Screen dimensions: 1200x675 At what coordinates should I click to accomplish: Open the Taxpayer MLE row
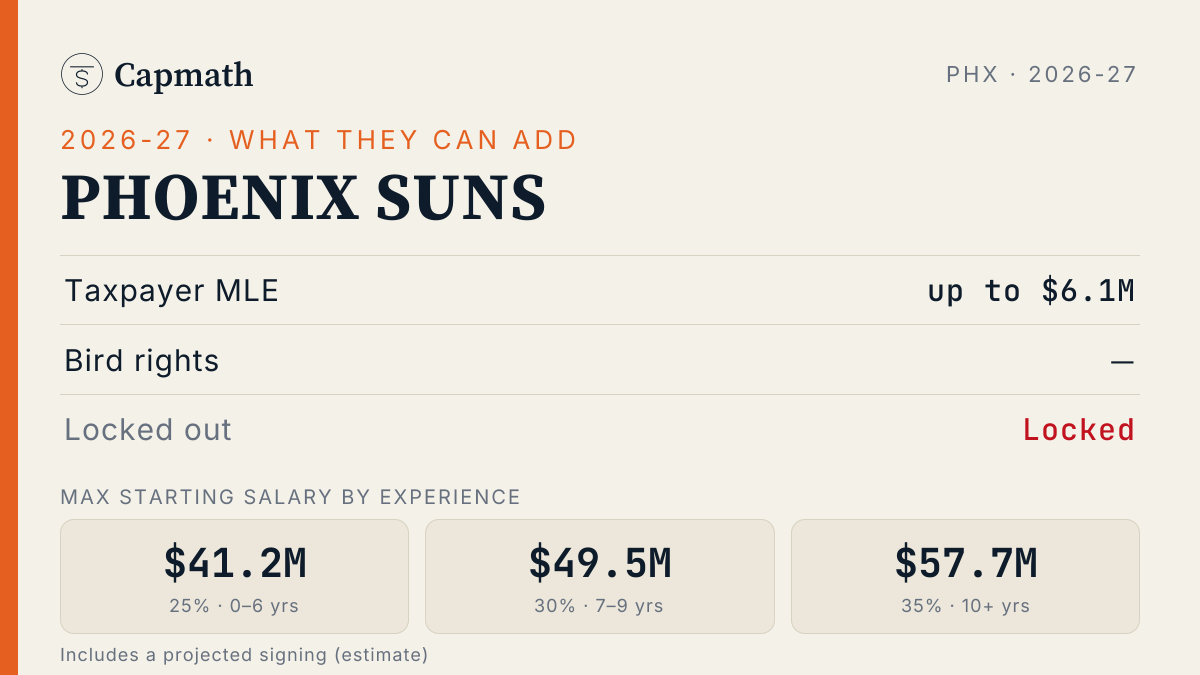coord(600,290)
